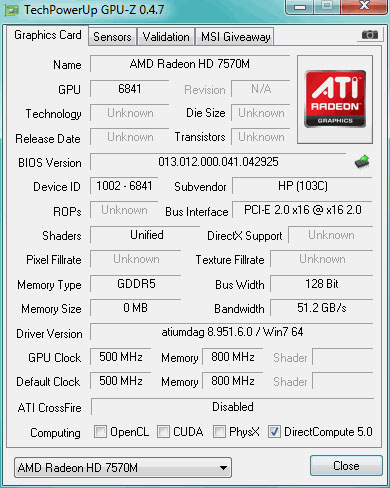Click the Memory Type value GDDR5
Screen dimensions: 390x488
(136, 284)
